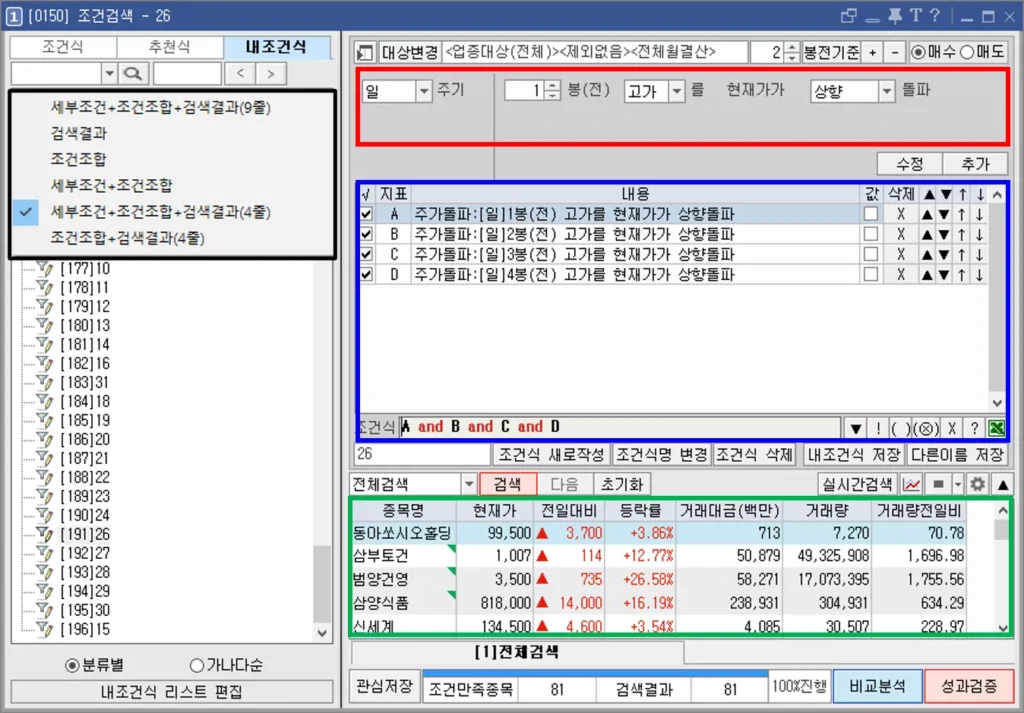The width and height of the screenshot is (1024, 713).
Task: Delete condition row C with X
Action: point(901,255)
